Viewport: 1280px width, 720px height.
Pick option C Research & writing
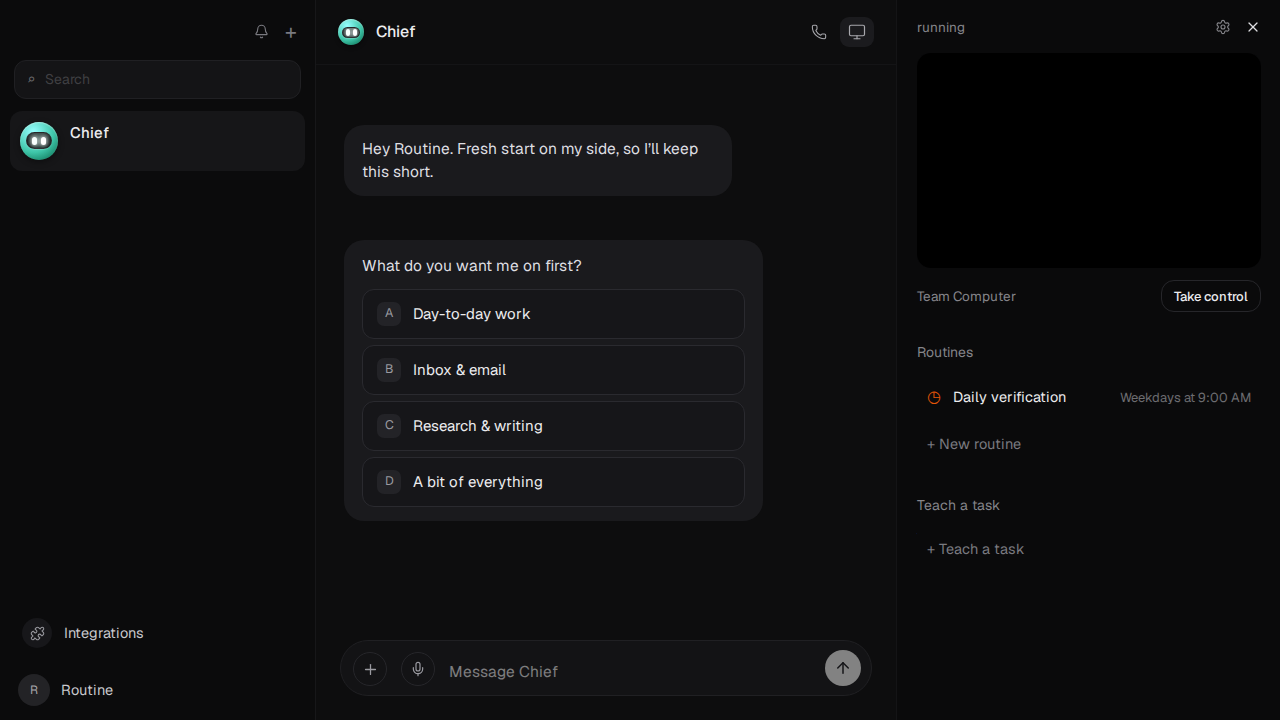tap(553, 426)
